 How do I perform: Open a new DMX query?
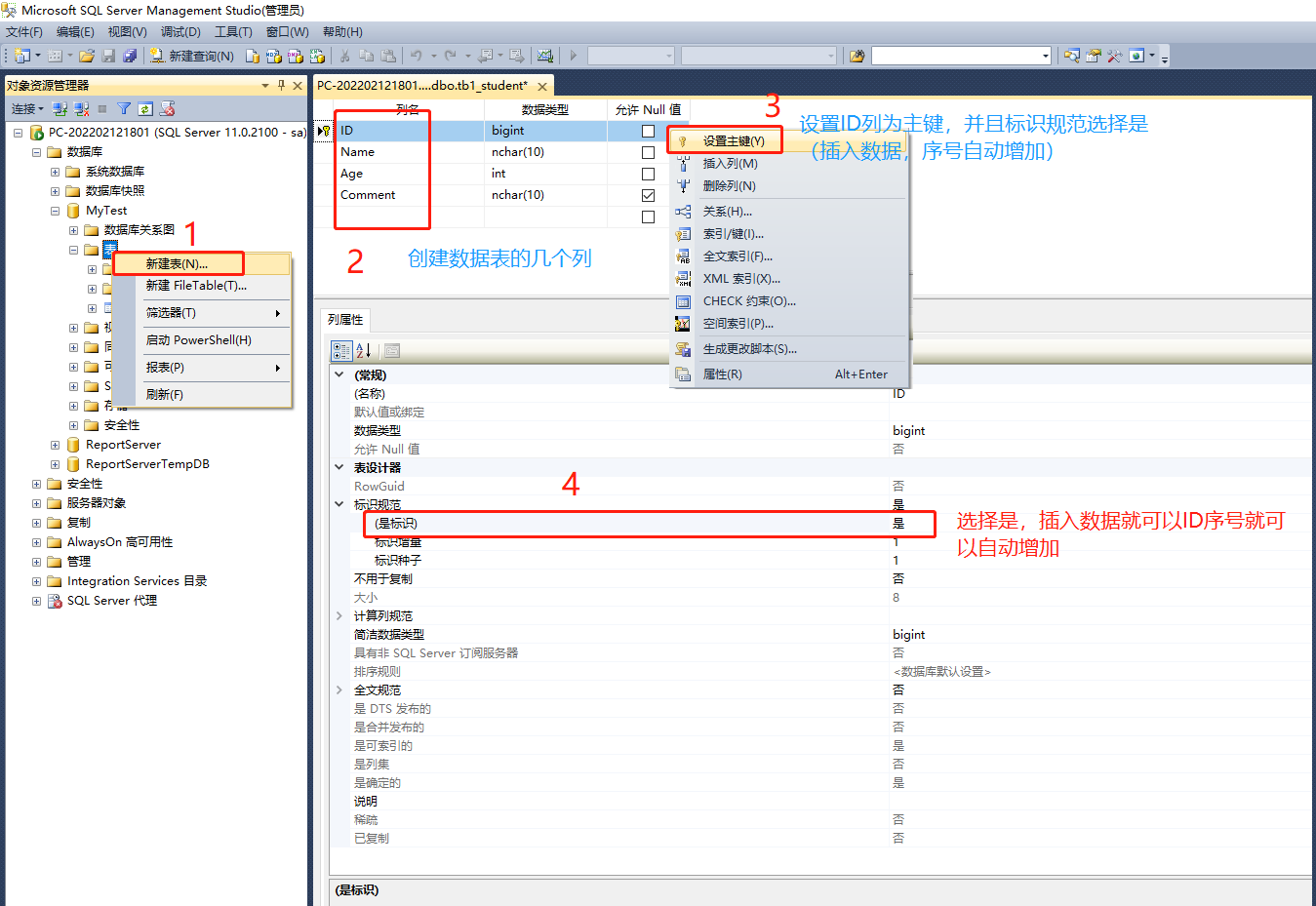[295, 56]
